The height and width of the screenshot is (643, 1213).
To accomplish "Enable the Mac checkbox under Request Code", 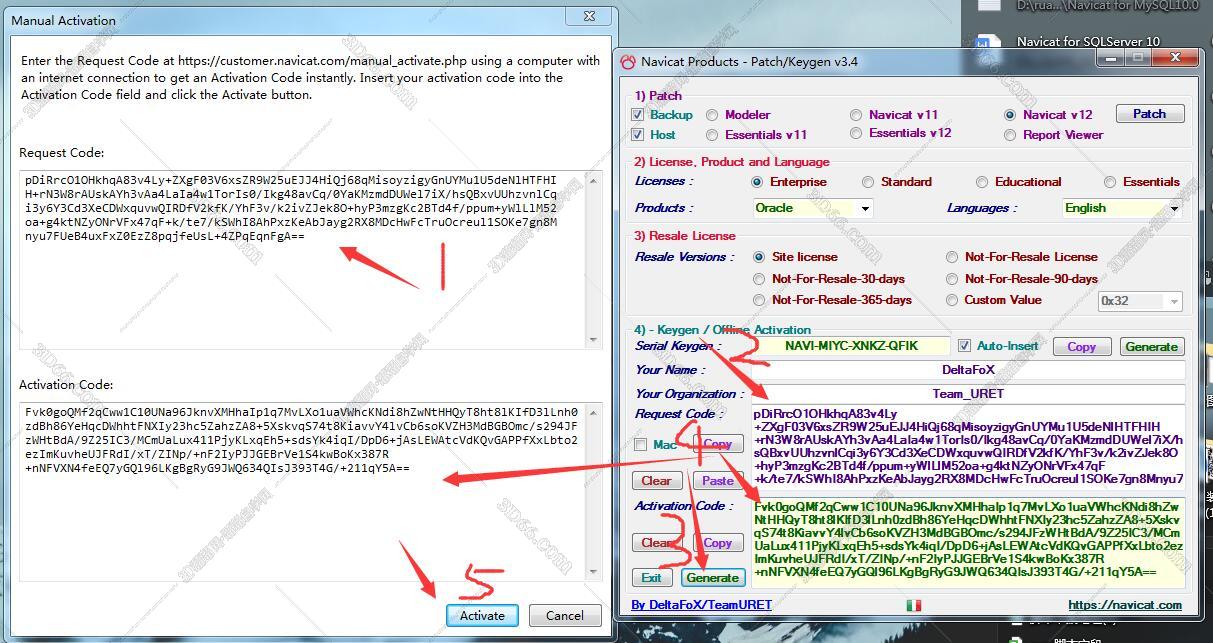I will (641, 444).
